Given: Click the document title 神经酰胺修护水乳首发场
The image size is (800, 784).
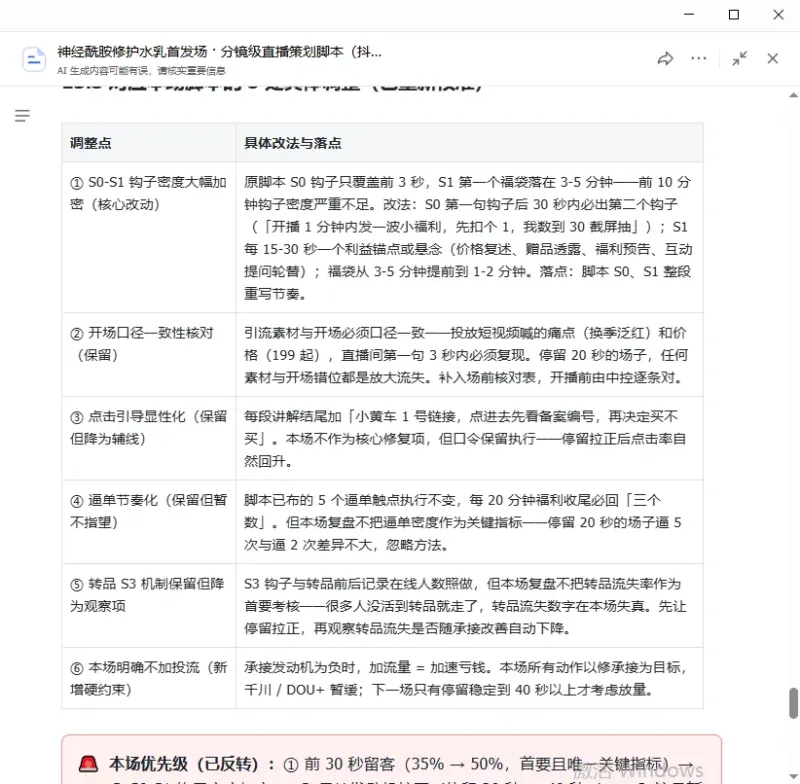Looking at the screenshot, I should pos(219,52).
